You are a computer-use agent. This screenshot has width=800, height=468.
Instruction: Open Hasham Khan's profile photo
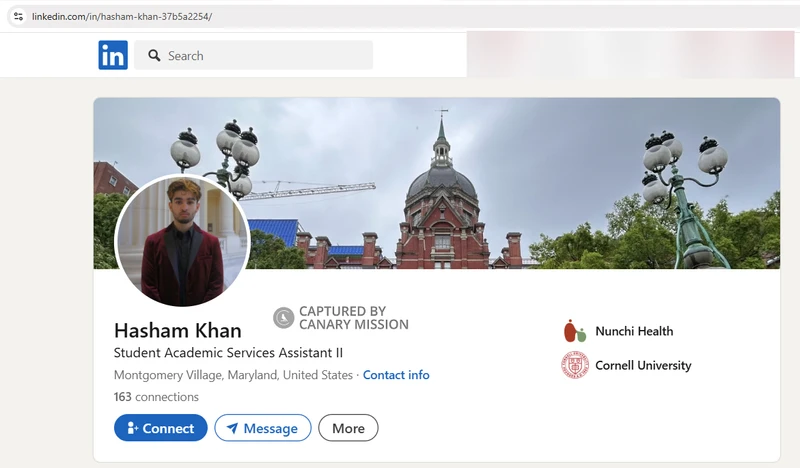182,240
